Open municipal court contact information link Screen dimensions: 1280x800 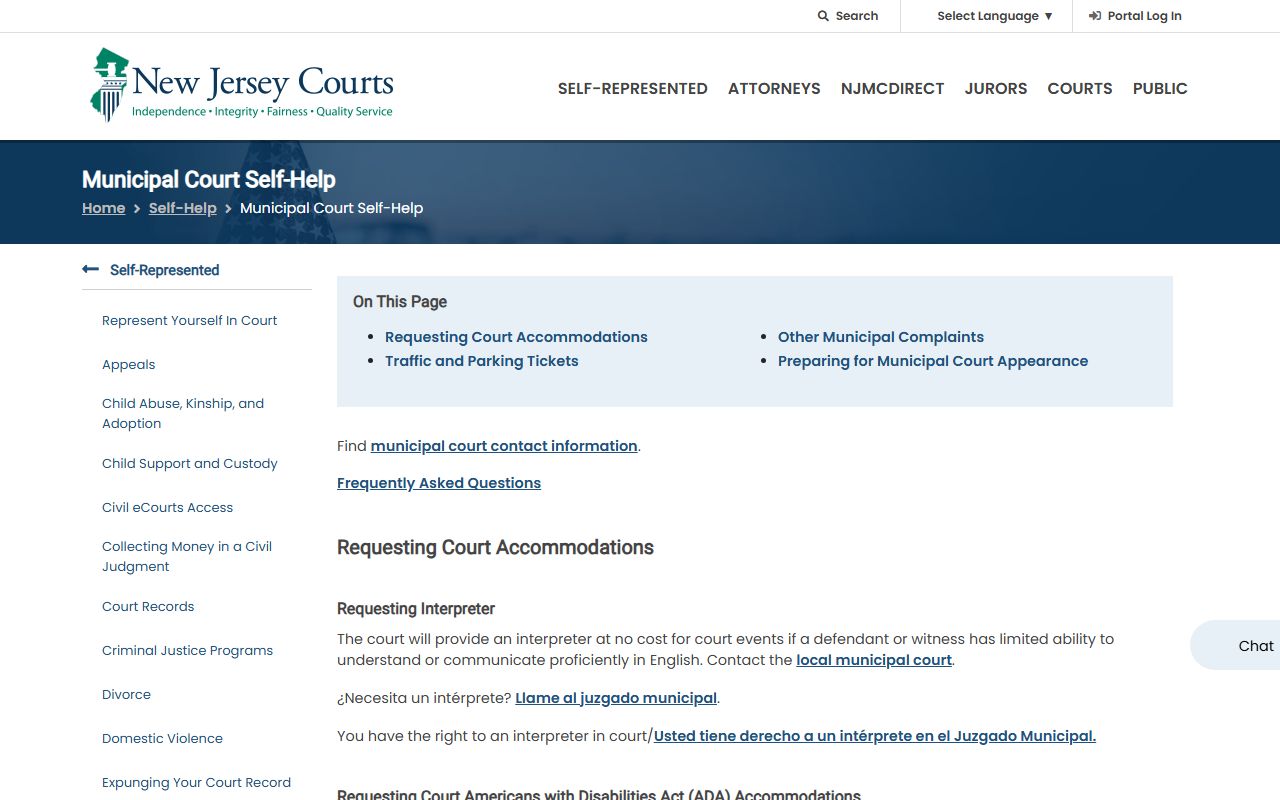[x=504, y=446]
